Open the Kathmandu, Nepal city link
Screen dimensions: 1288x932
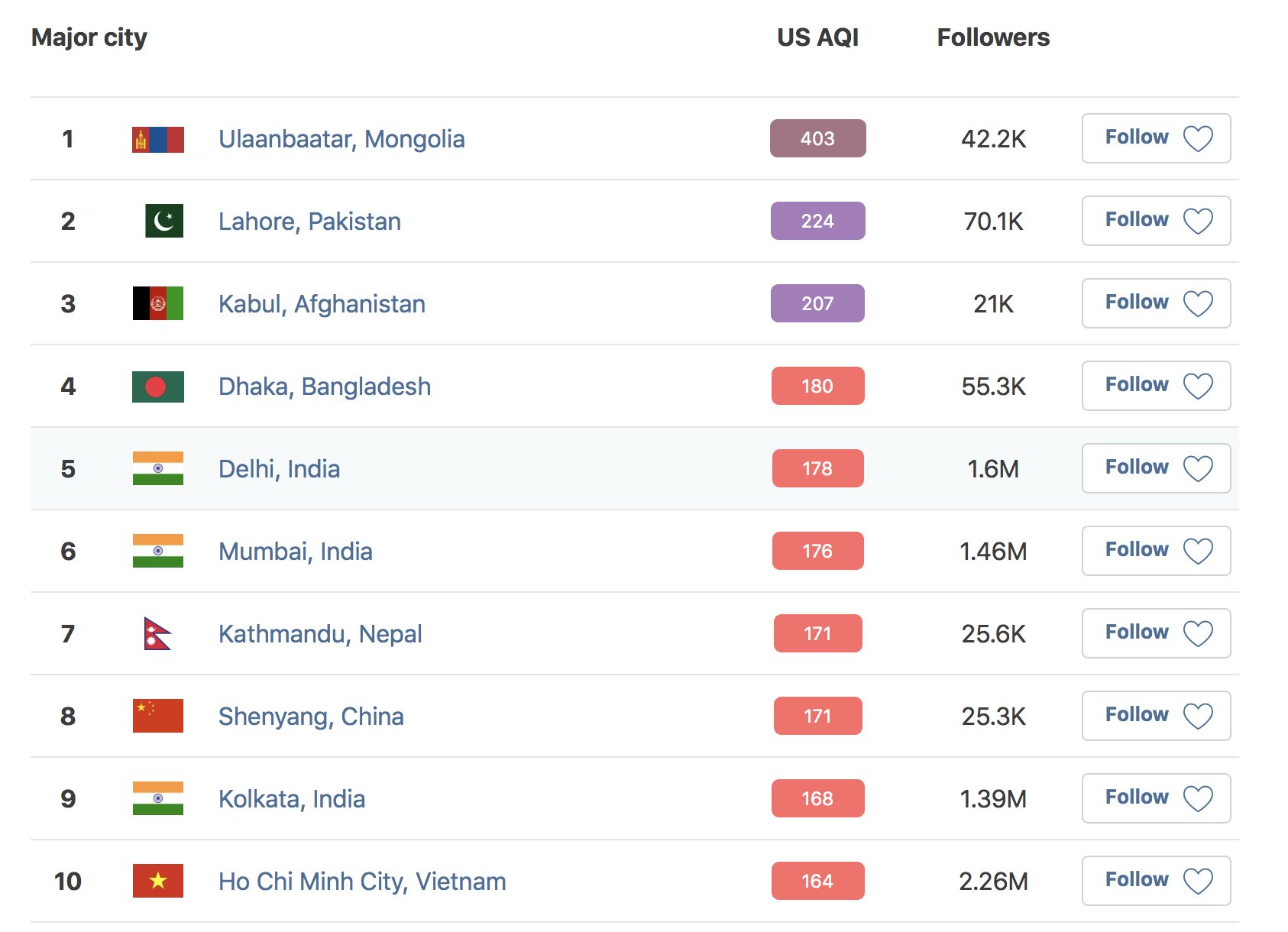[320, 634]
